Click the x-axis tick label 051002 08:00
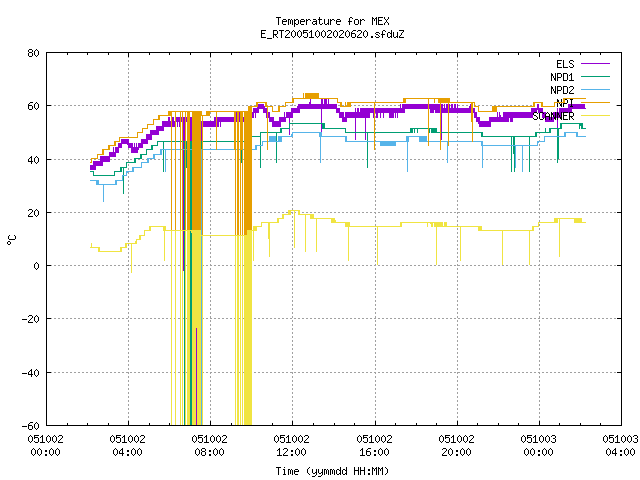 click(x=209, y=445)
